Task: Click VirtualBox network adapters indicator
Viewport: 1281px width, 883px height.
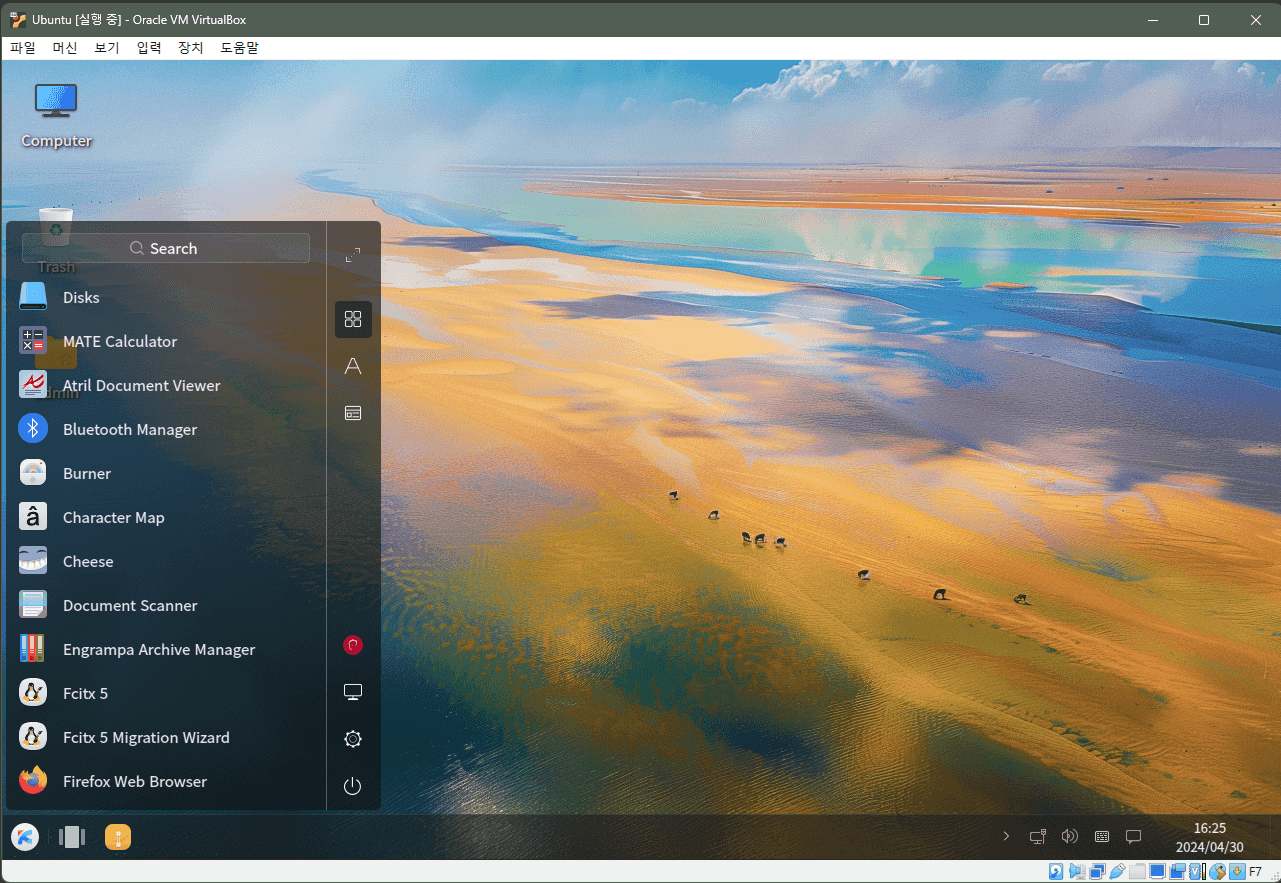Action: point(1097,871)
